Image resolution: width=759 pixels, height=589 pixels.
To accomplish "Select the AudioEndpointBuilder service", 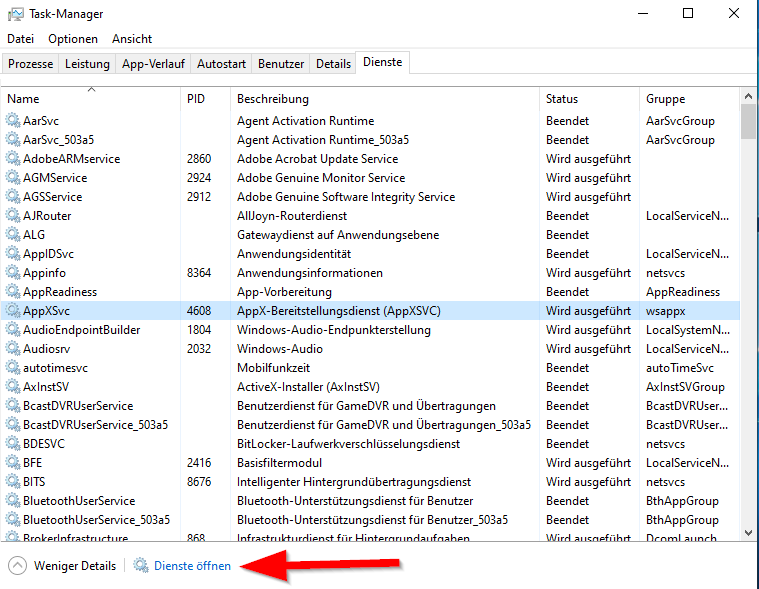I will click(81, 330).
